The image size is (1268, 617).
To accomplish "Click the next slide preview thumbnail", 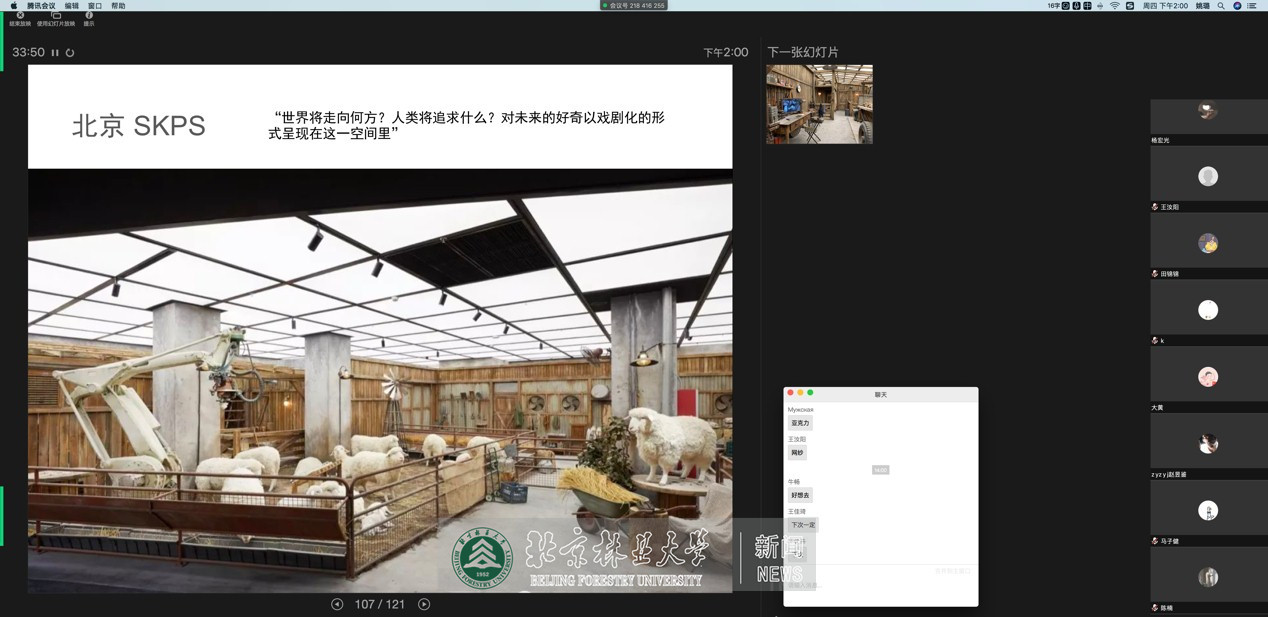I will (819, 104).
